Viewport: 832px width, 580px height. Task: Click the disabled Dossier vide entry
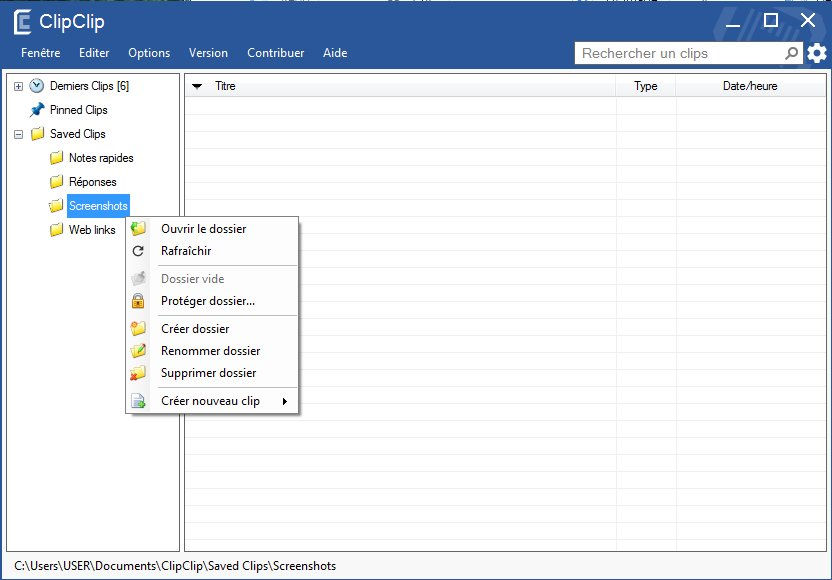(212, 279)
